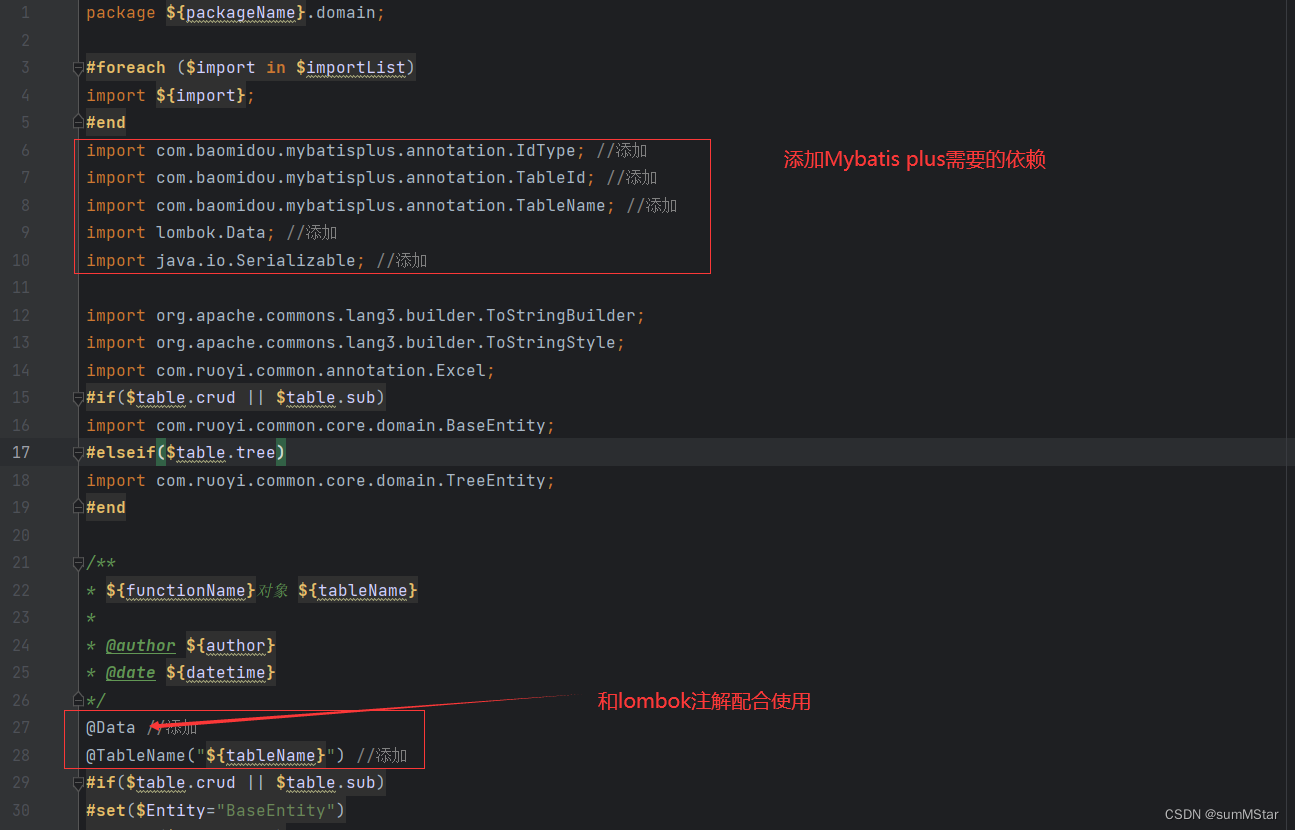Click line number 1 in the gutter
This screenshot has height=830, width=1295.
click(x=25, y=13)
